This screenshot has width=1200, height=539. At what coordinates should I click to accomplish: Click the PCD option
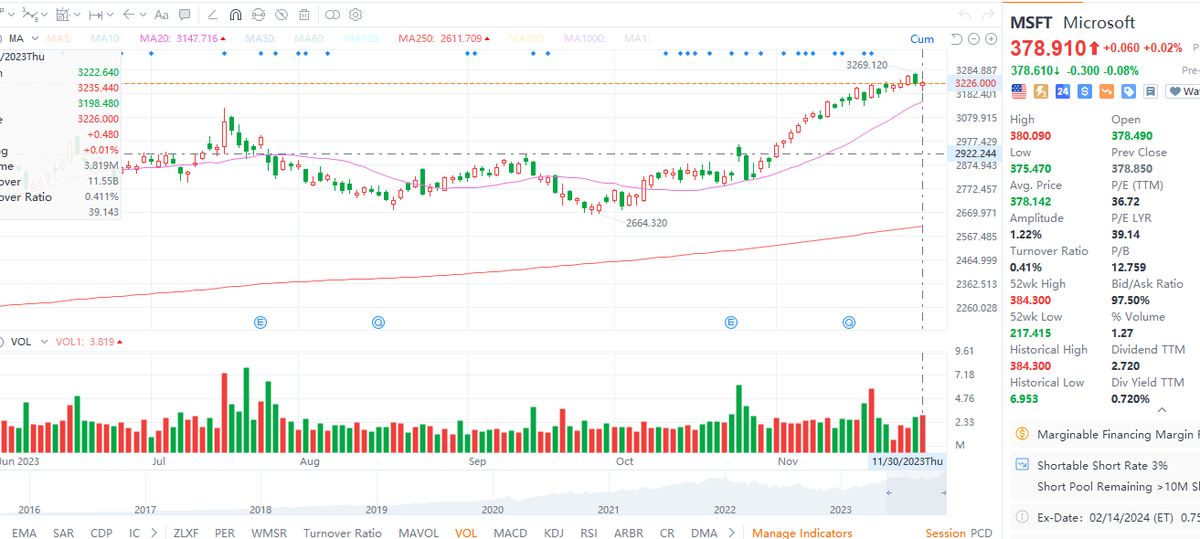click(x=981, y=533)
